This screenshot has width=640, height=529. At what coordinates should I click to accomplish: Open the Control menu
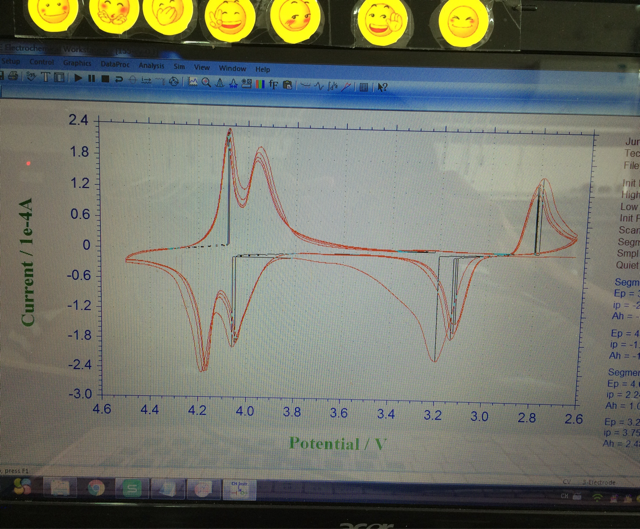pos(42,62)
